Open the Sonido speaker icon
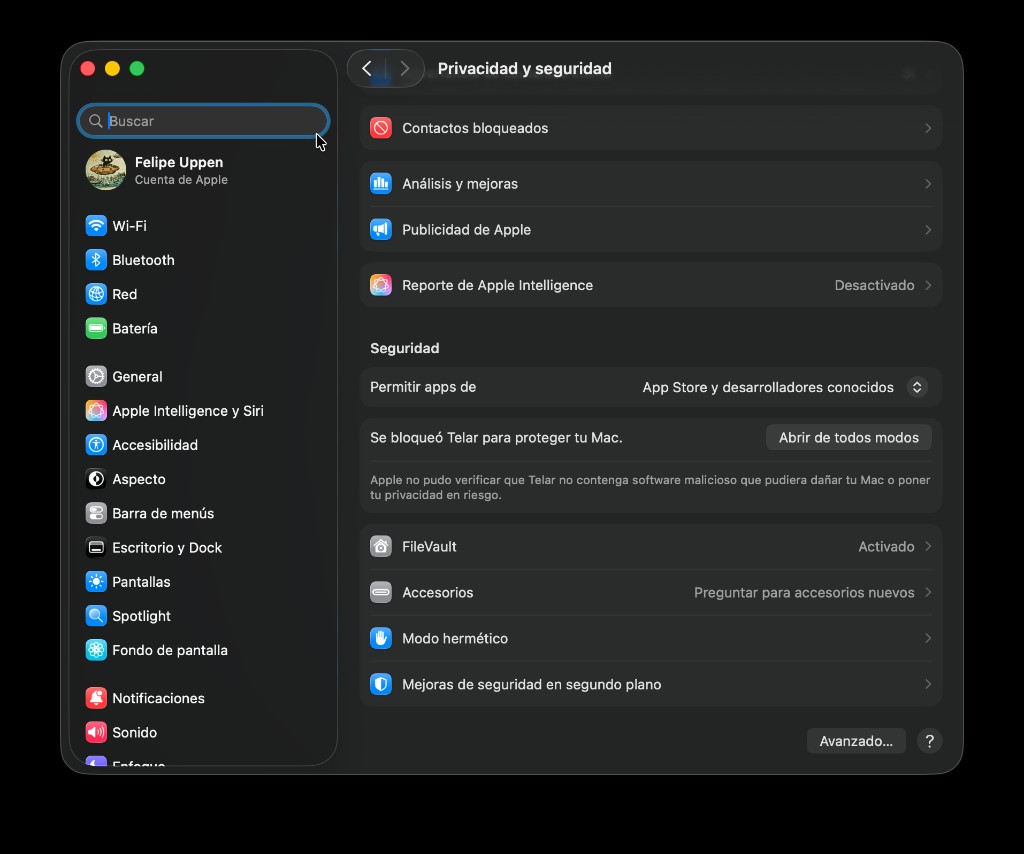 (x=96, y=733)
